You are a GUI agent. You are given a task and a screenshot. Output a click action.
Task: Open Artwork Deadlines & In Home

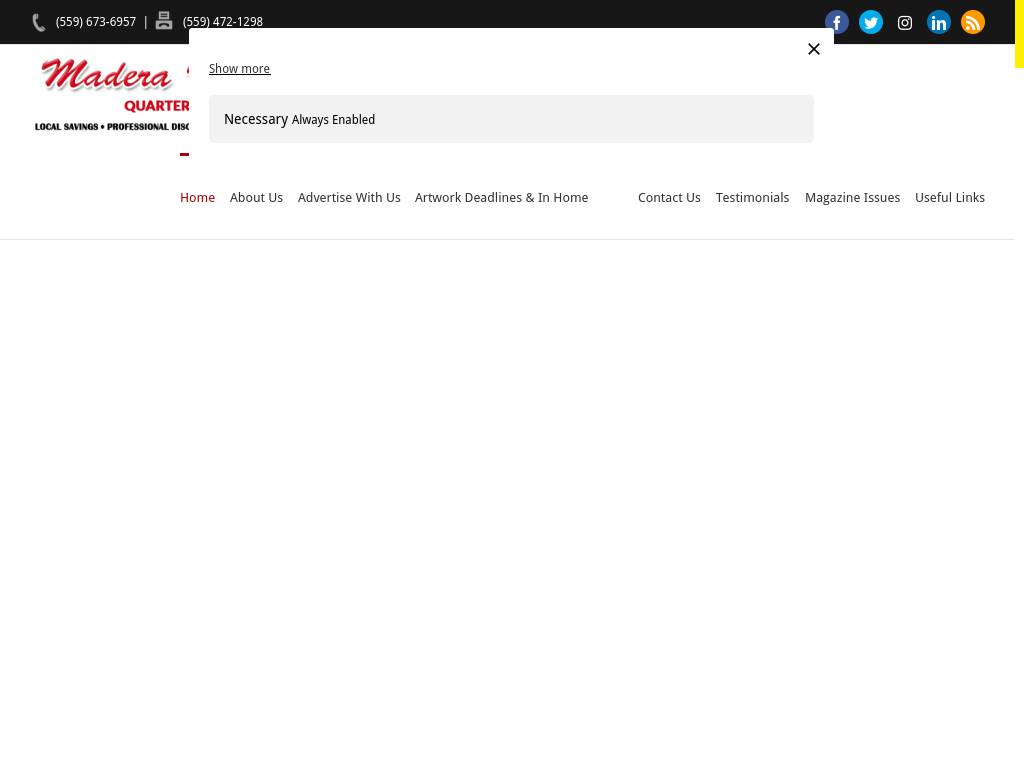502,197
